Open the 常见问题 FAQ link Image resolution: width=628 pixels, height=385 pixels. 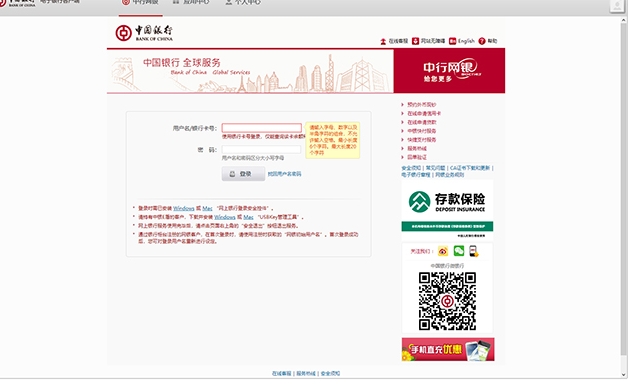pyautogui.click(x=435, y=168)
